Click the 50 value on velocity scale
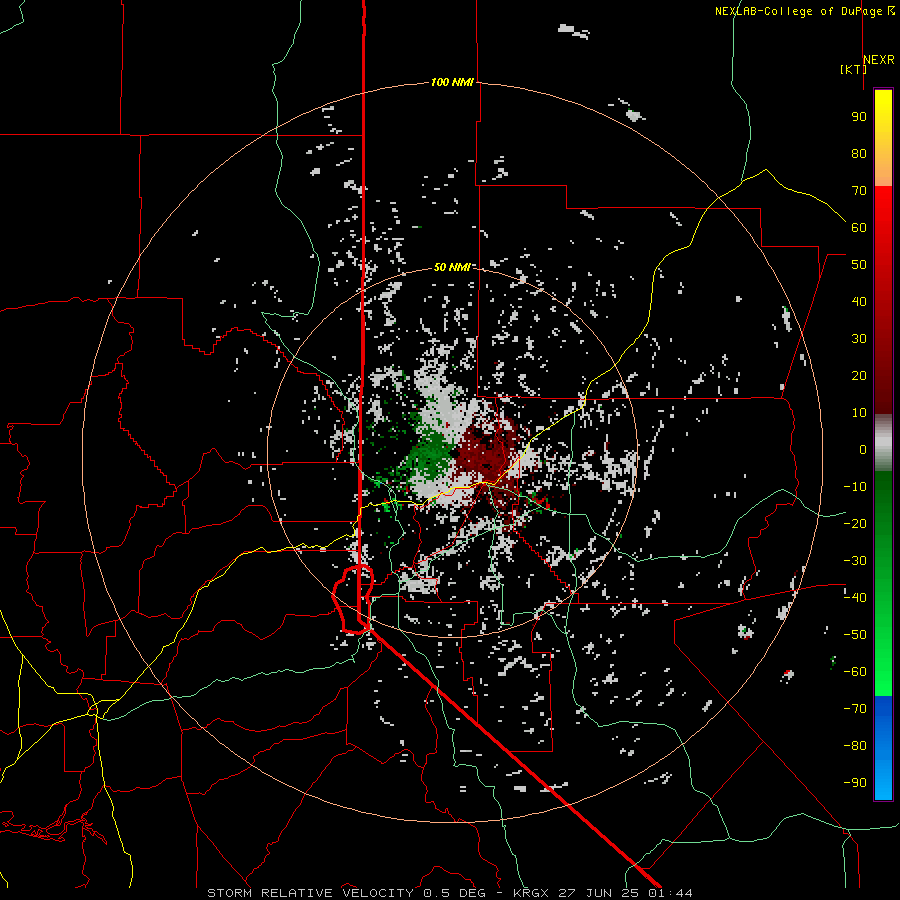 click(x=859, y=265)
